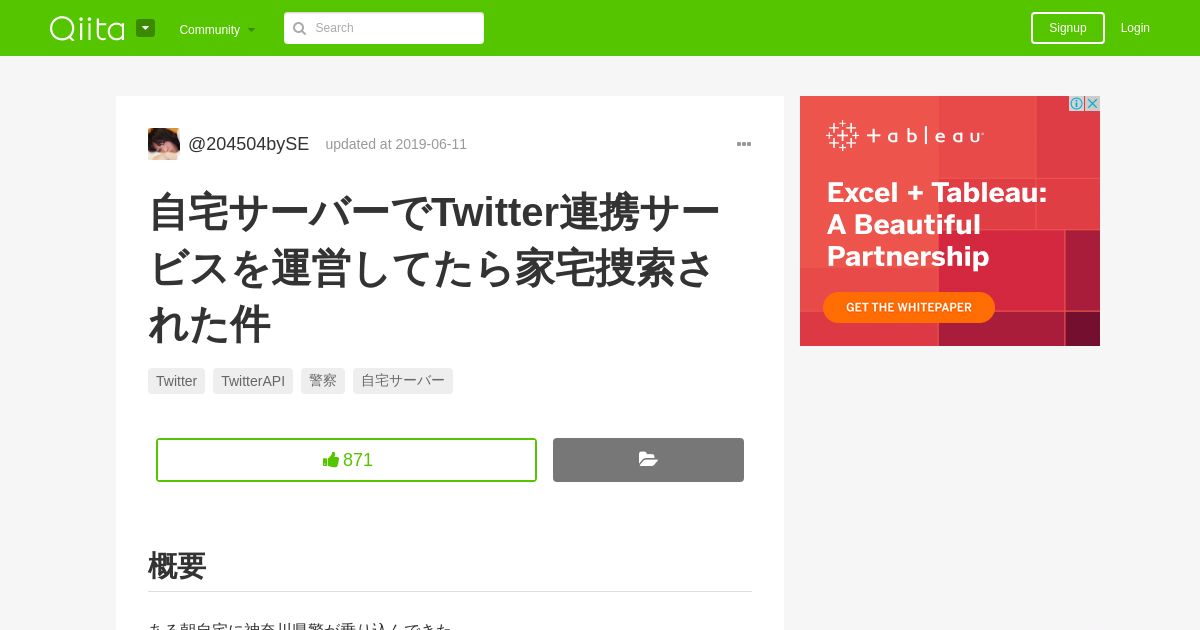Close the Tableau advertisement

pos(1092,103)
